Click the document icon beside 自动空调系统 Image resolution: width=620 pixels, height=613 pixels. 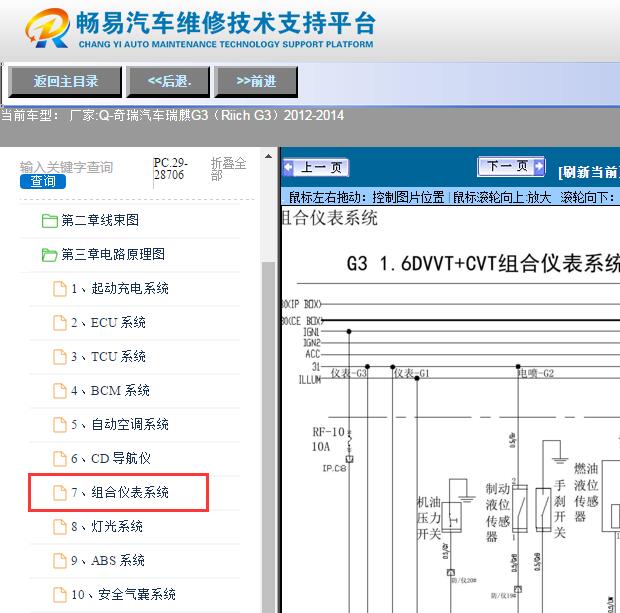pos(60,425)
